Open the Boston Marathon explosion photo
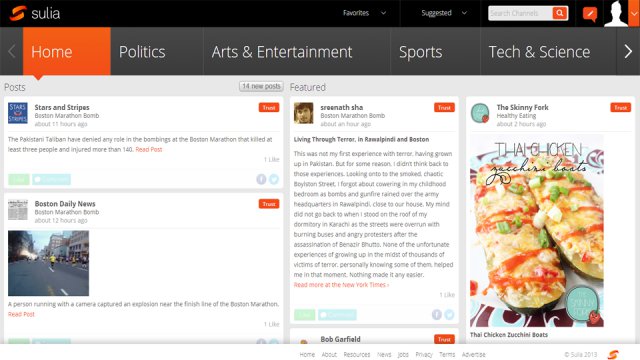This screenshot has height=360, width=640. (x=49, y=263)
